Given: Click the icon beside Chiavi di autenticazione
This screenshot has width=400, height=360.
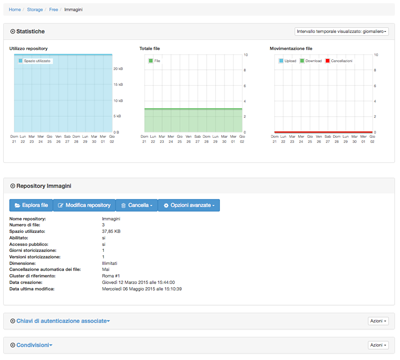Looking at the screenshot, I should (x=12, y=321).
